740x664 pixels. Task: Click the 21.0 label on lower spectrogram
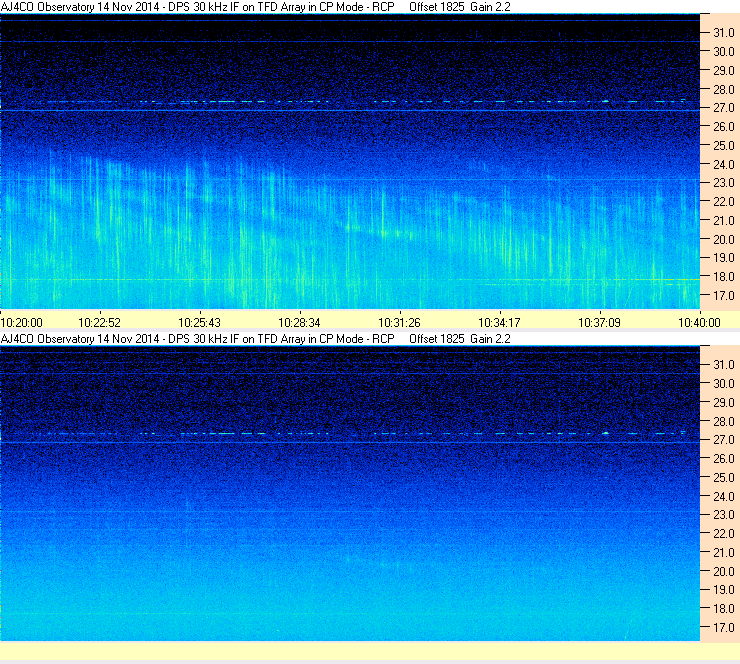(723, 553)
